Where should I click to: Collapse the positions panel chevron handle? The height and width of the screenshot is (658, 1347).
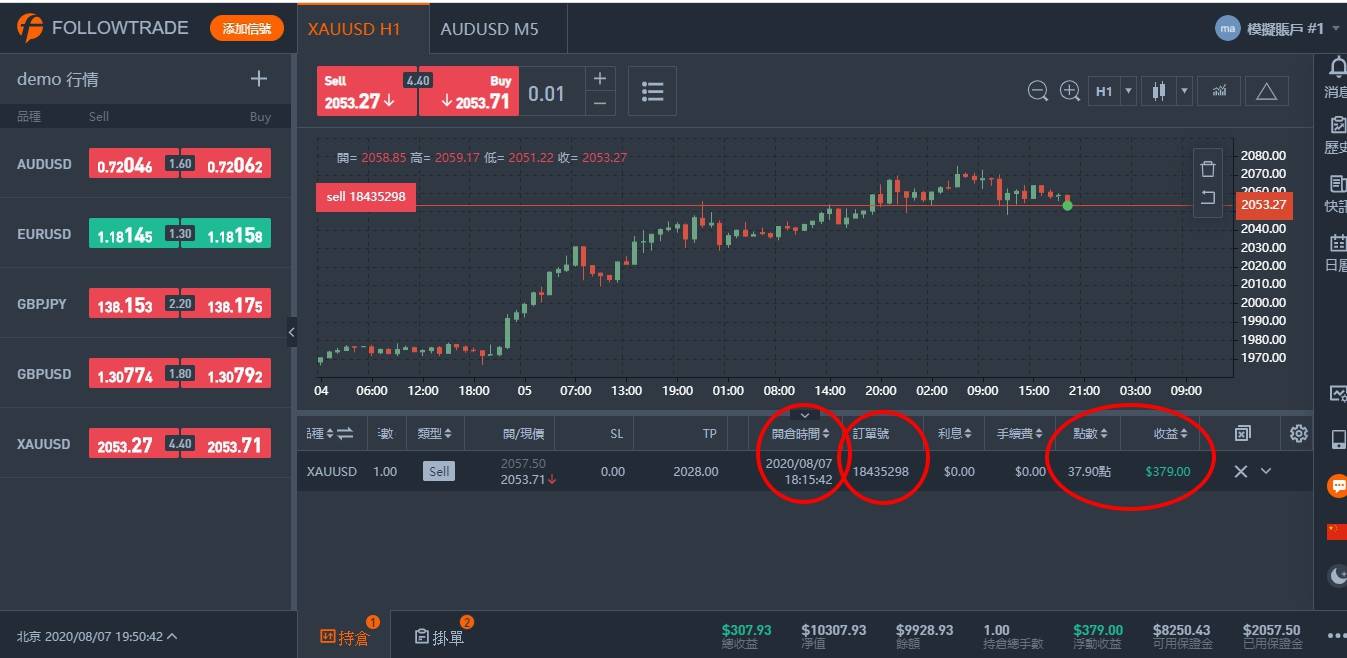click(805, 414)
